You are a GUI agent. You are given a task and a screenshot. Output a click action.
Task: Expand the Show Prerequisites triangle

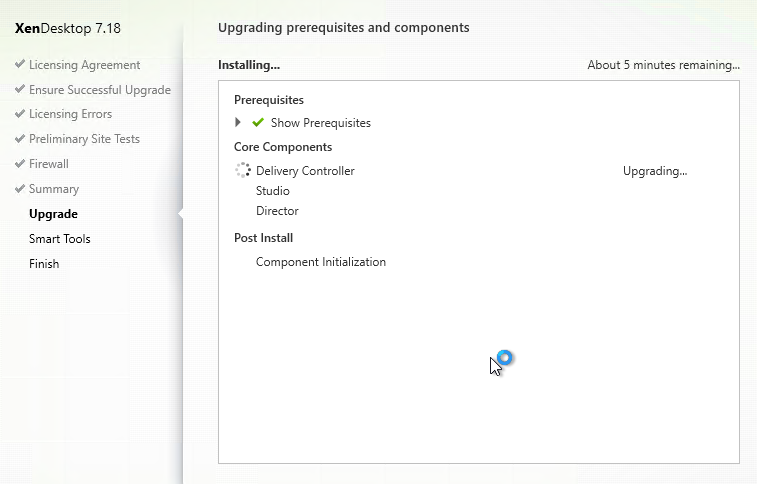click(238, 123)
